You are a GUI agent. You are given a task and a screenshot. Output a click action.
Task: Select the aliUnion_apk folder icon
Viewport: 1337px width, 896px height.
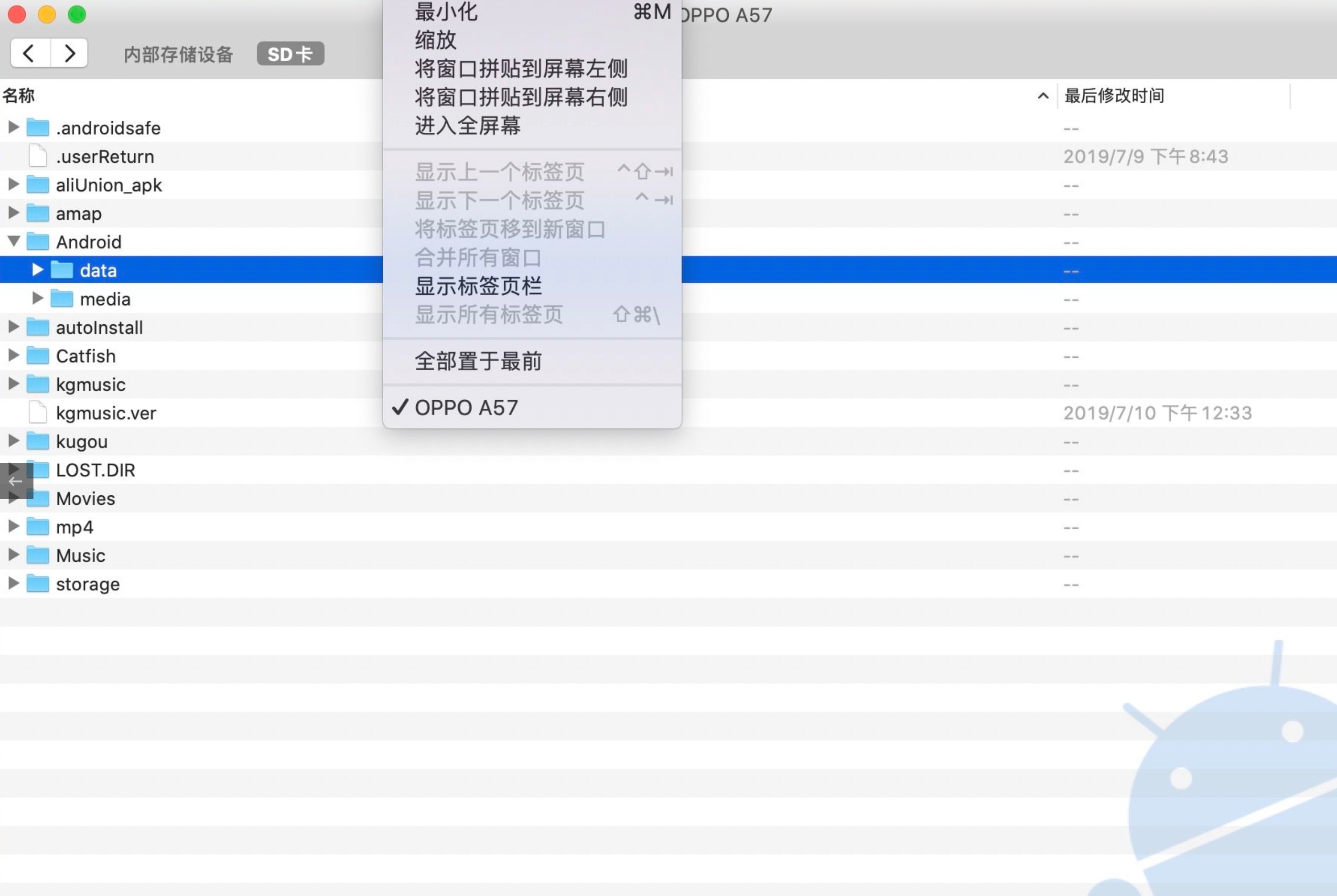pos(38,184)
